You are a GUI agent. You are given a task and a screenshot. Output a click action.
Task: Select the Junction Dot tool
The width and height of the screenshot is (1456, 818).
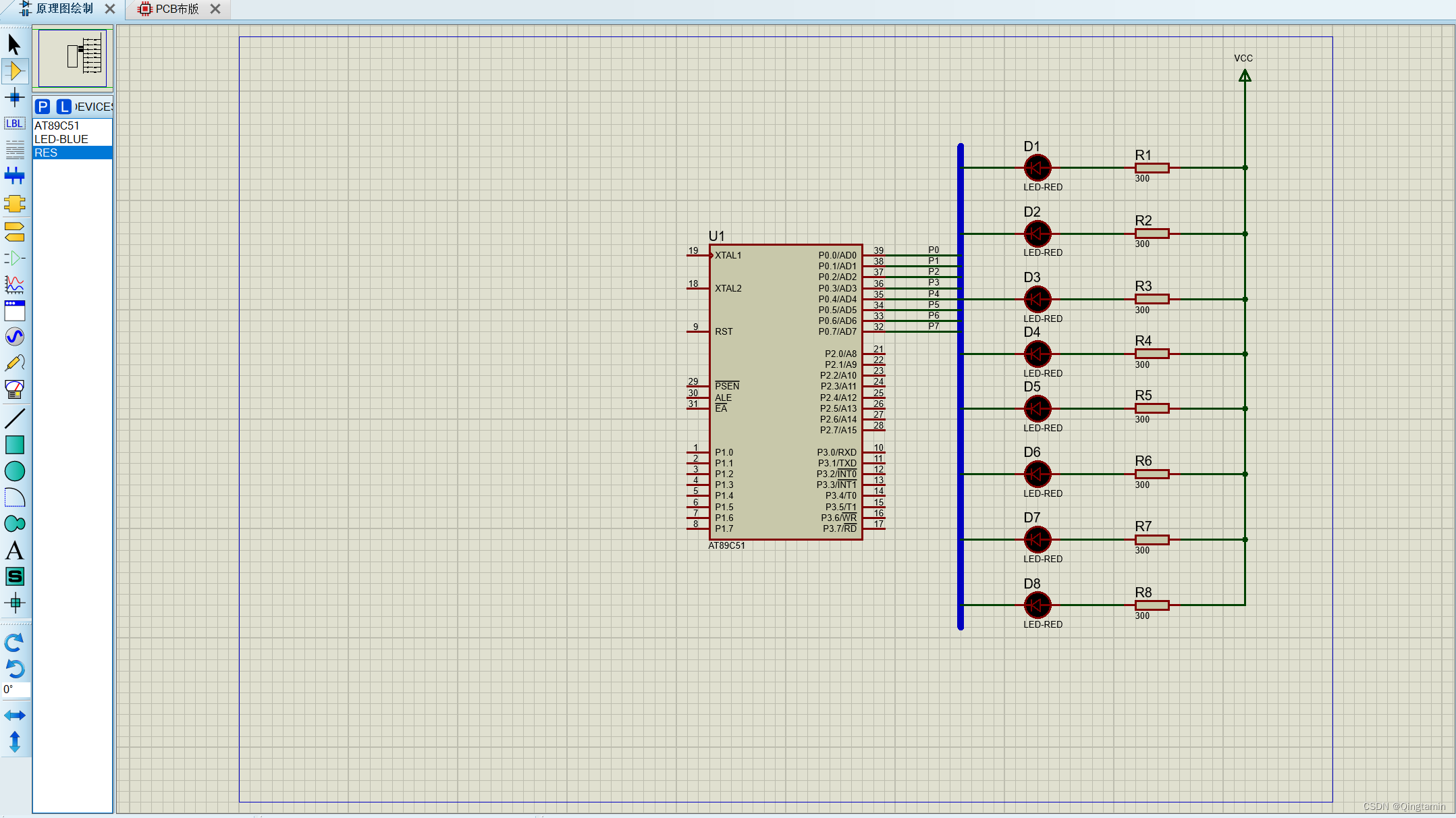(14, 97)
